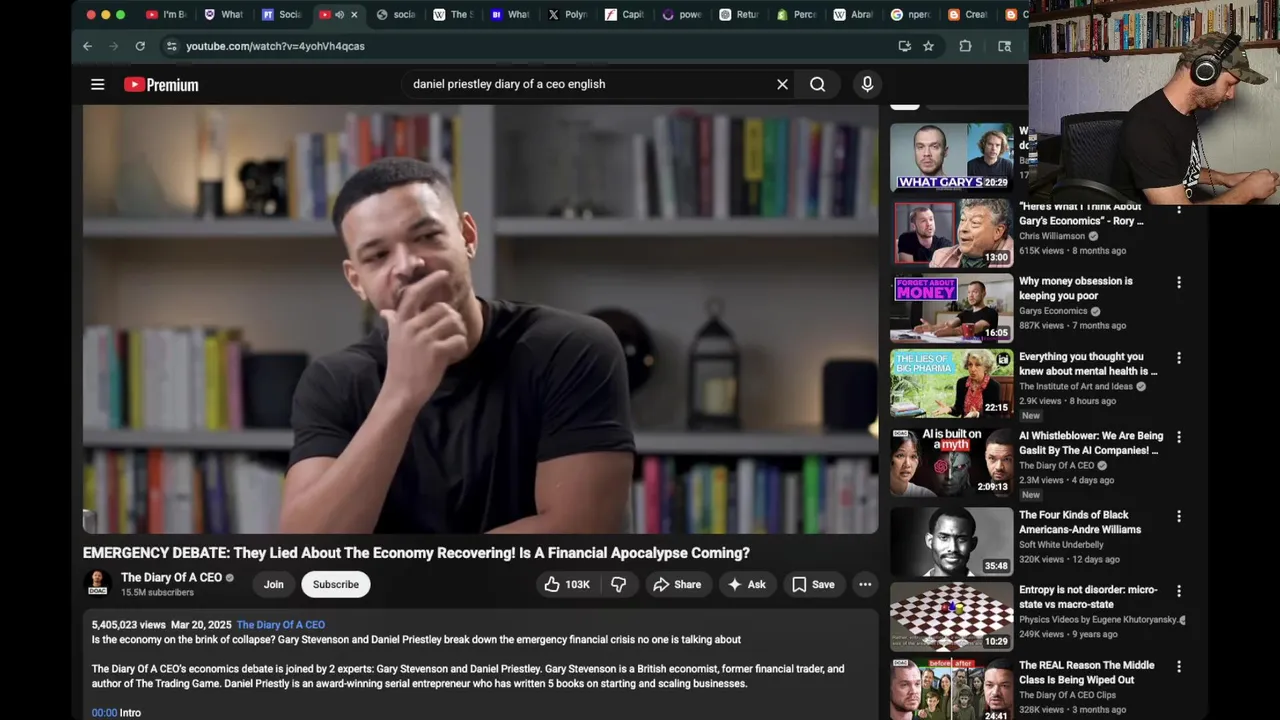Click the Join membership button
Image resolution: width=1280 pixels, height=720 pixels.
tap(274, 584)
